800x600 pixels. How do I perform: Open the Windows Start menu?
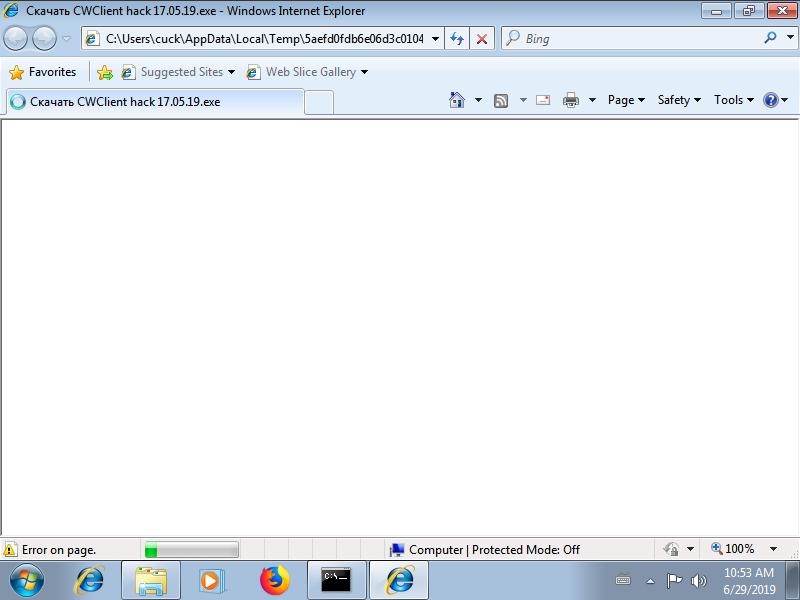[27, 580]
